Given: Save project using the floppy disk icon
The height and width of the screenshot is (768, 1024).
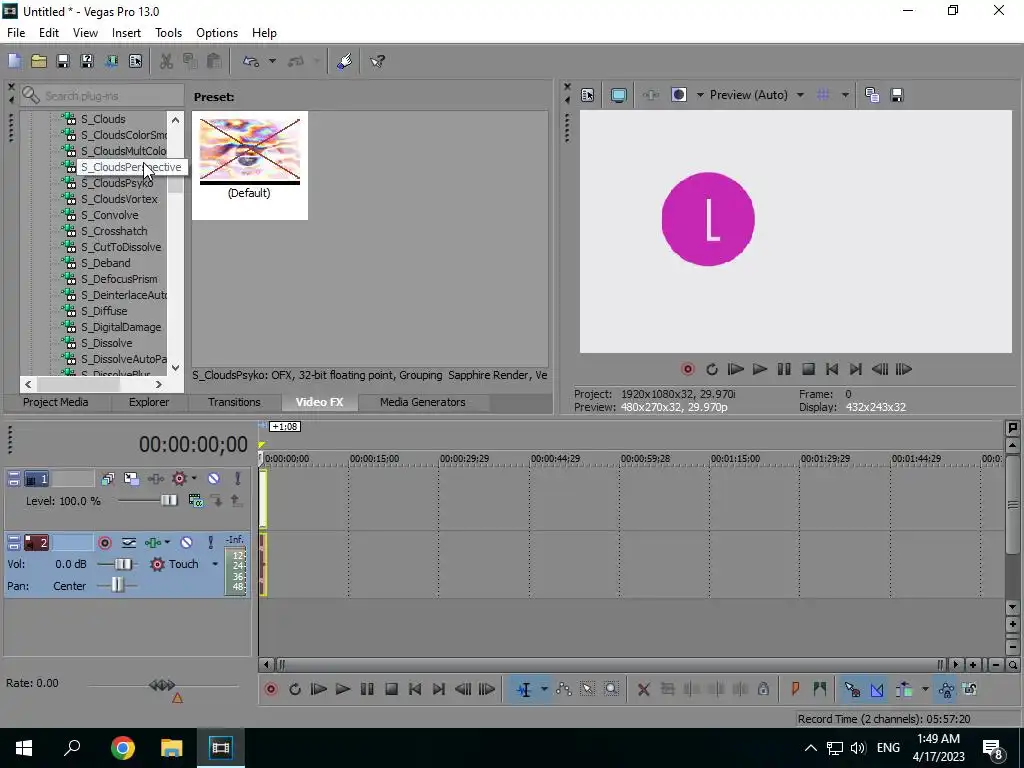Looking at the screenshot, I should 63,61.
